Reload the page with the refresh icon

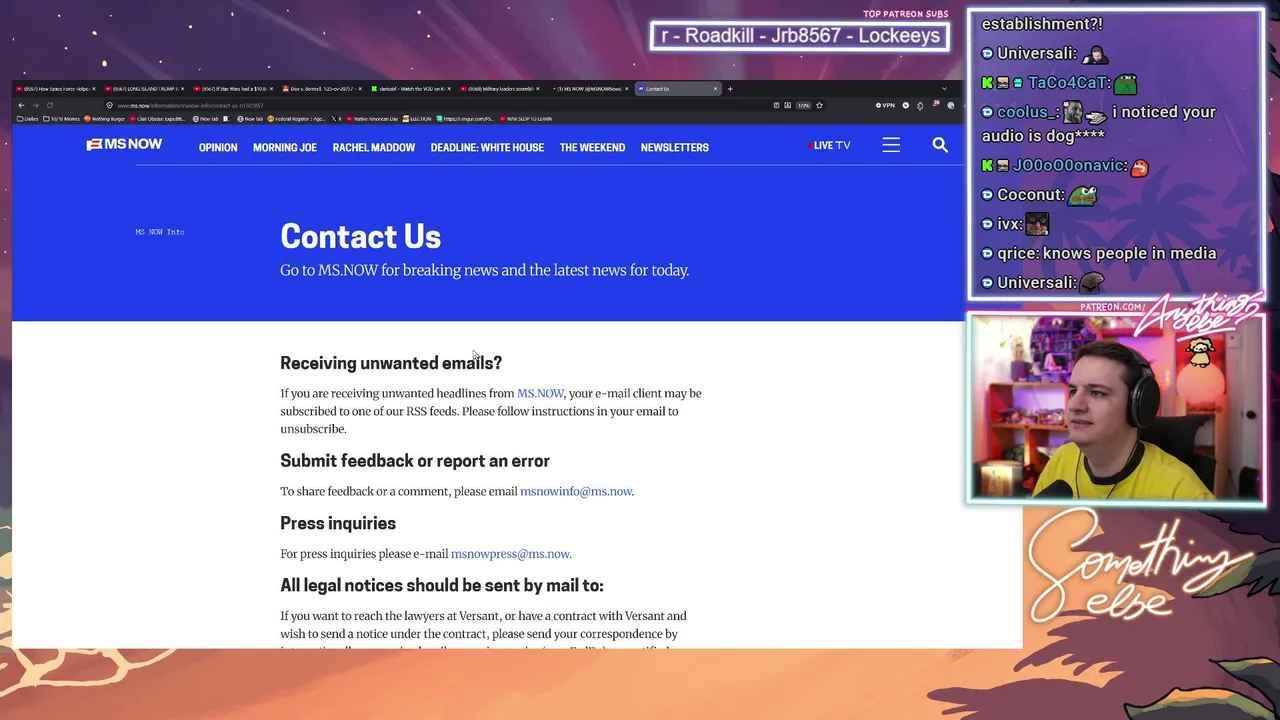(49, 105)
